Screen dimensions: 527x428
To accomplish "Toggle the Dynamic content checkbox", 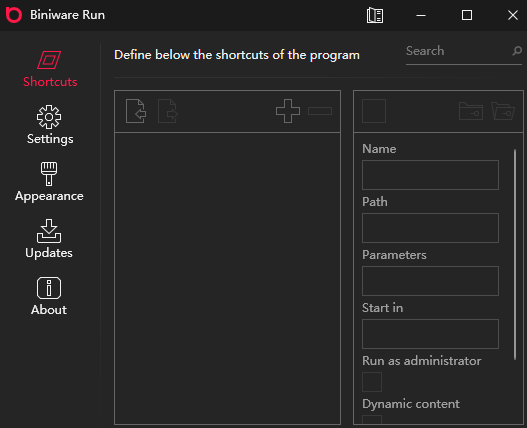I will point(372,420).
